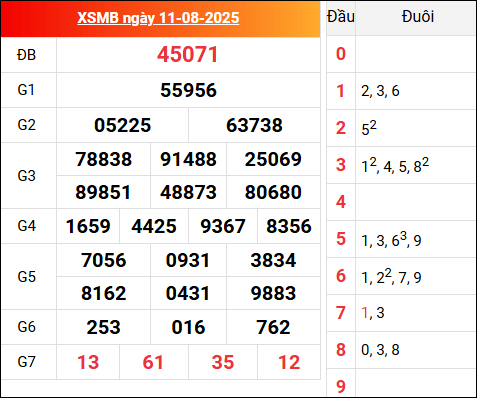Click G4 number 8356

point(289,226)
